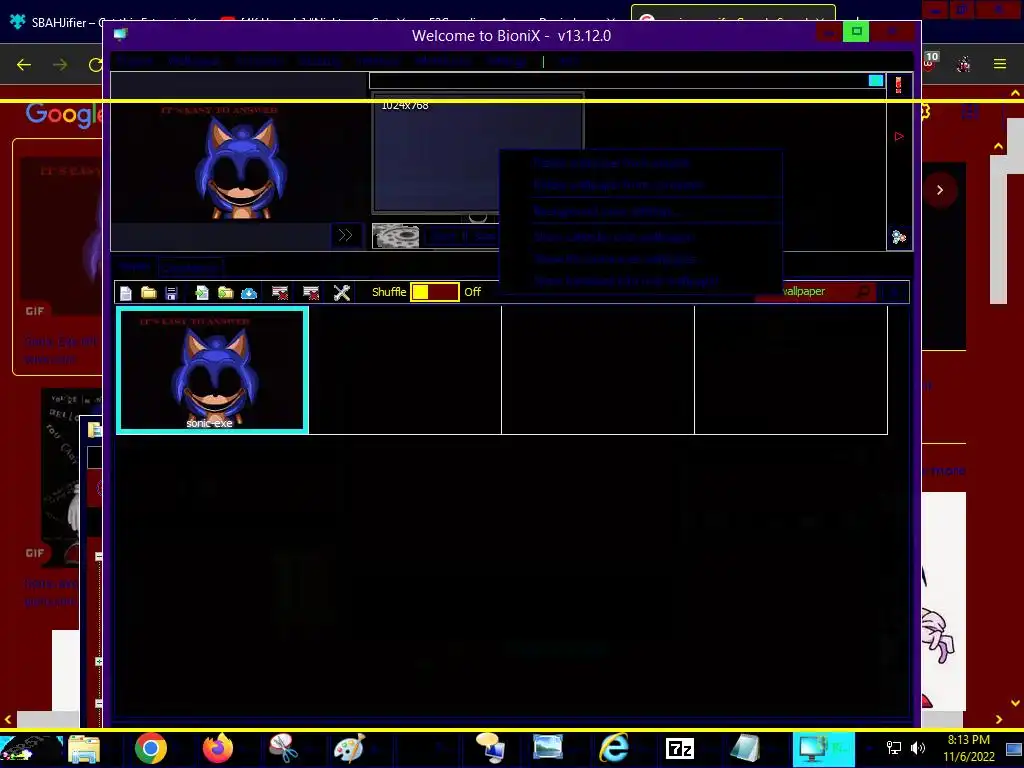1024x768 pixels.
Task: Go back in the browser
Action: click(x=24, y=64)
